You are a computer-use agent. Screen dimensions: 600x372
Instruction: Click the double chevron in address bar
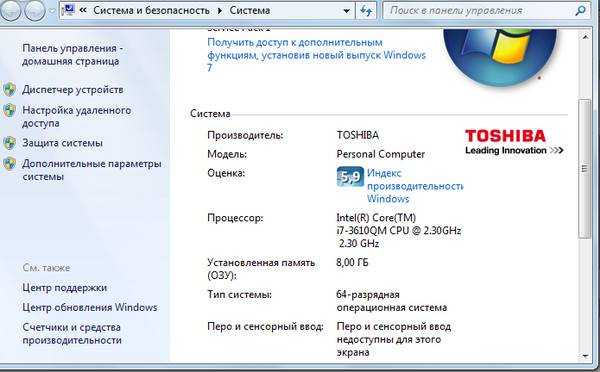tap(83, 10)
